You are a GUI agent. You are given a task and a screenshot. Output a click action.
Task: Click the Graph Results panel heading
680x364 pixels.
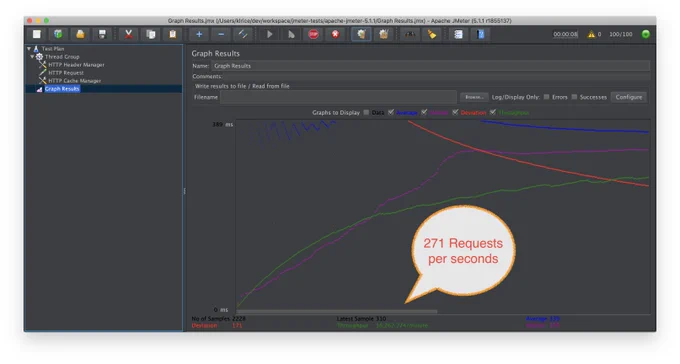[x=216, y=53]
